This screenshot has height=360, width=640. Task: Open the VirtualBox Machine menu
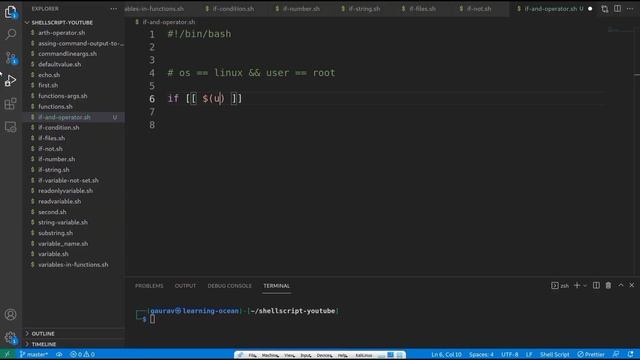[x=270, y=355]
